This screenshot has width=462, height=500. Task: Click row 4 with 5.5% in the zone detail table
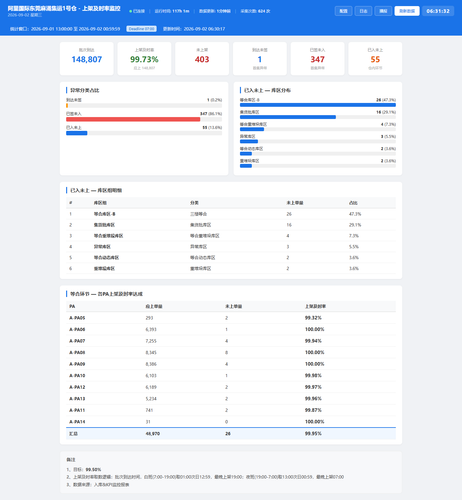point(231,247)
